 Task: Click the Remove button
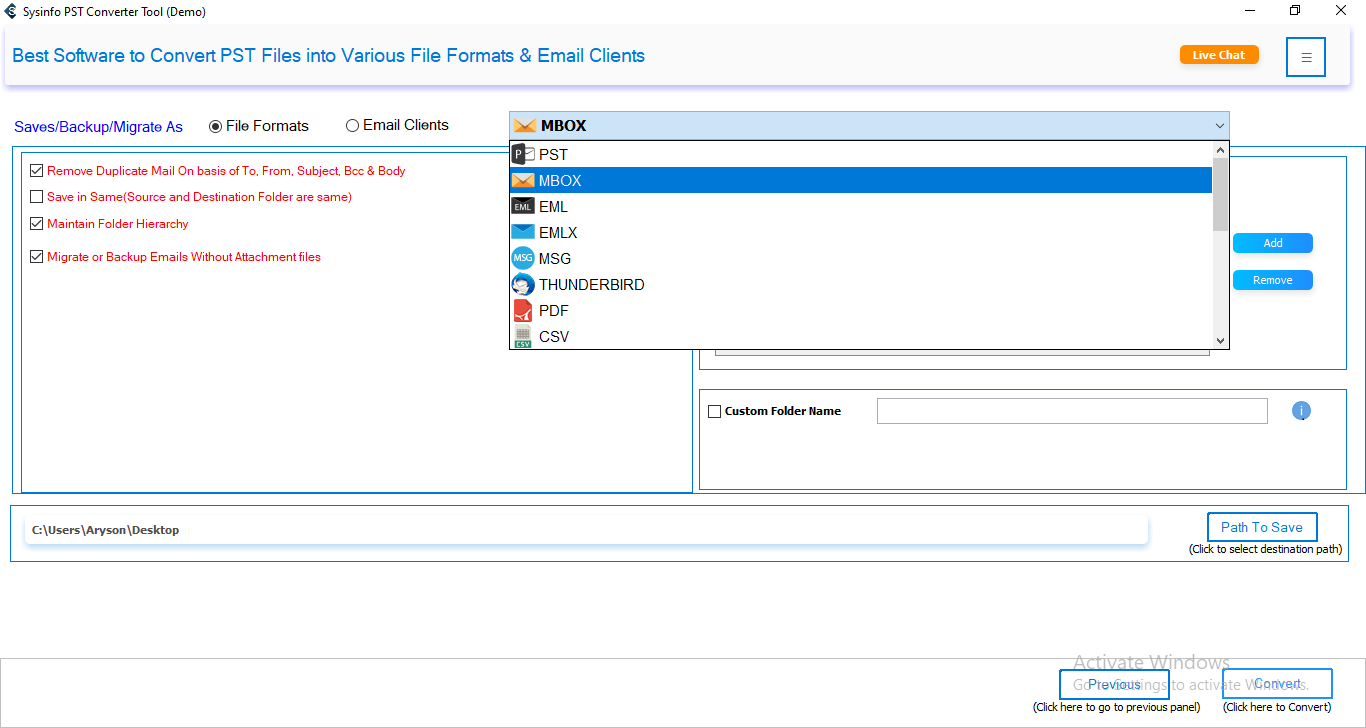pos(1273,280)
